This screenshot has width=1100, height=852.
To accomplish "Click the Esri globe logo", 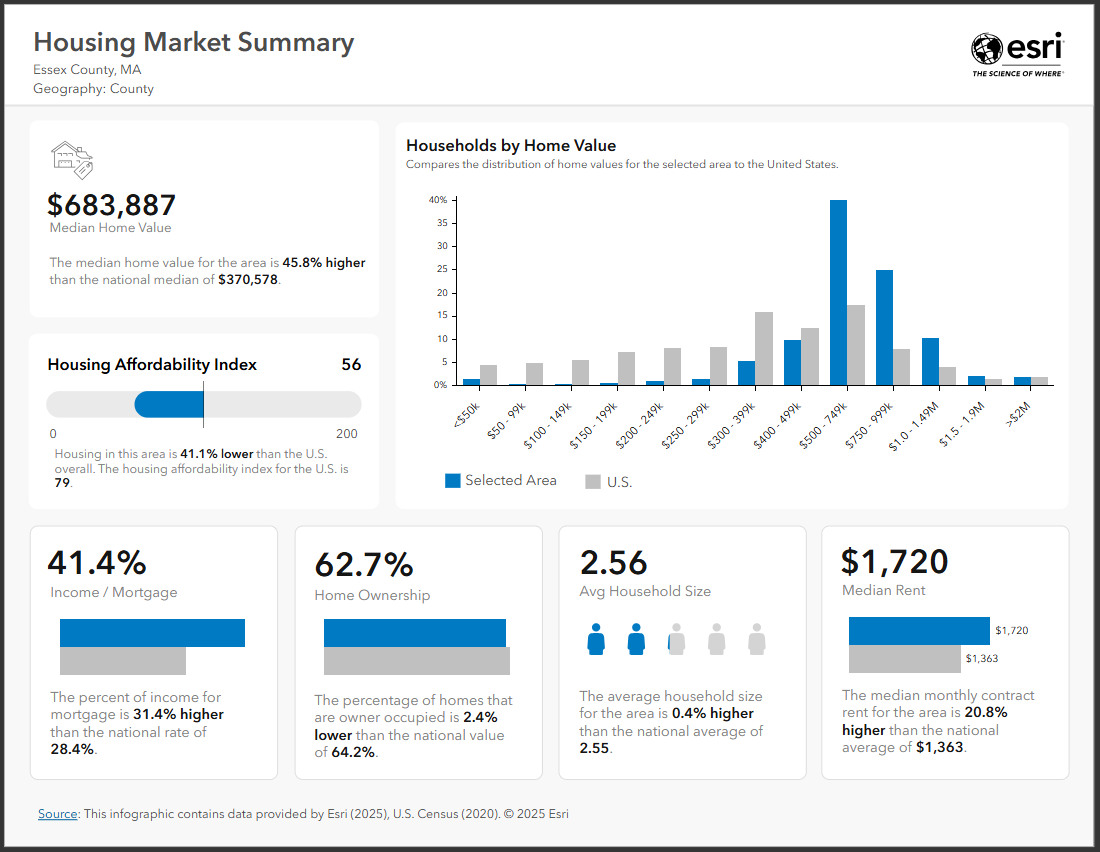I will 986,49.
